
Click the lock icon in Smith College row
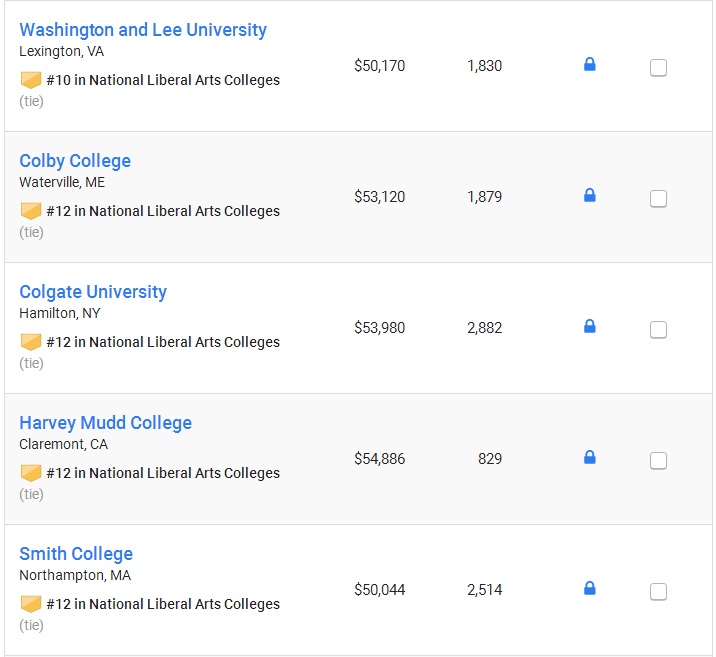coord(590,589)
